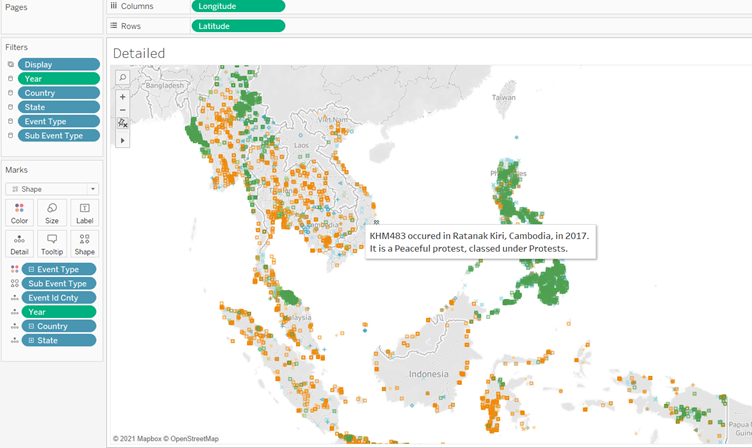Screen dimensions: 752x448
Task: Expand the Event Type pill in Marks
Action: (x=30, y=270)
